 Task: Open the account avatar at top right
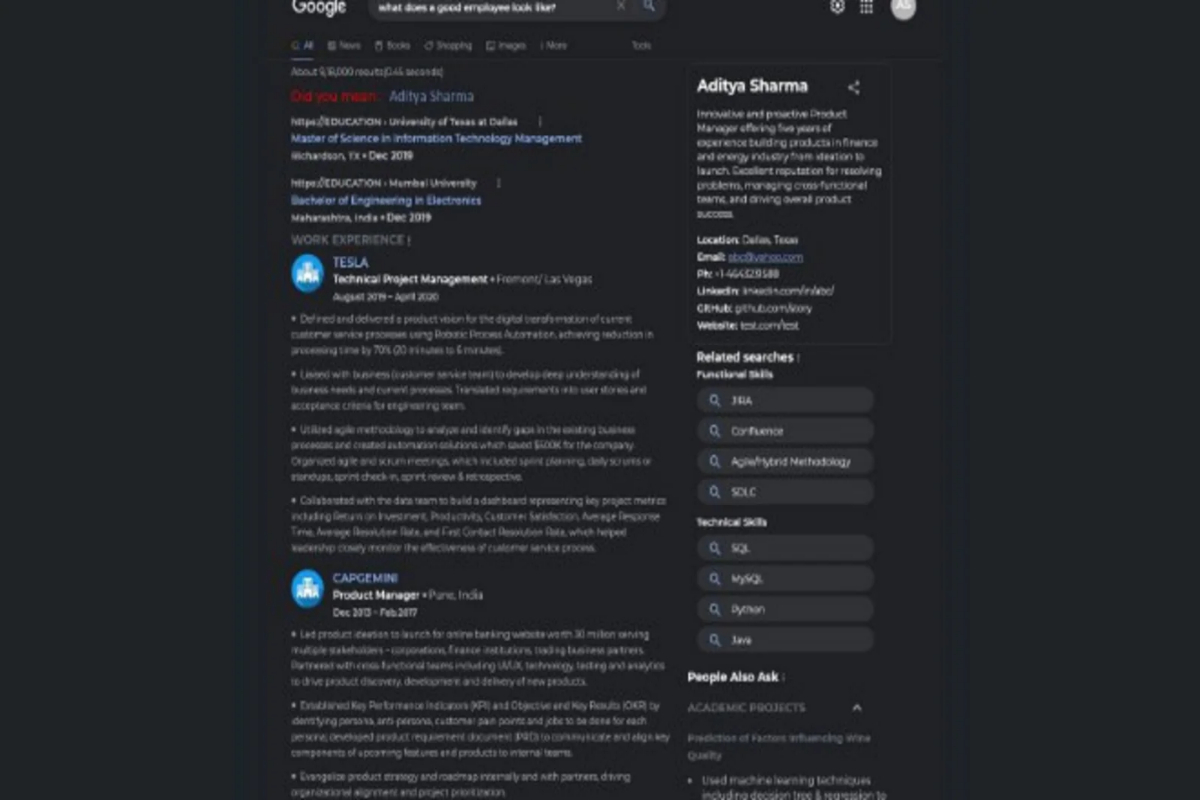pos(903,7)
